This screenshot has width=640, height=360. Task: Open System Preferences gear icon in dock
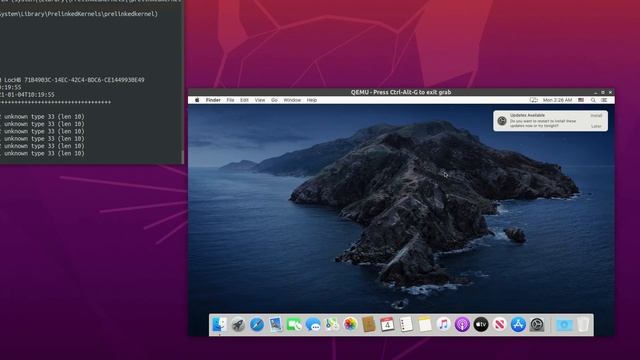(x=537, y=325)
